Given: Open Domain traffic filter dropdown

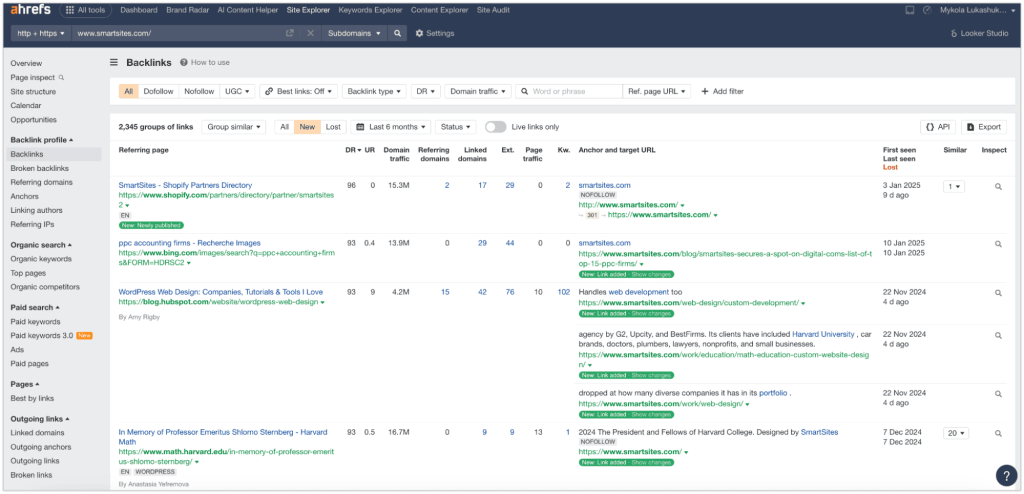Looking at the screenshot, I should [x=477, y=91].
